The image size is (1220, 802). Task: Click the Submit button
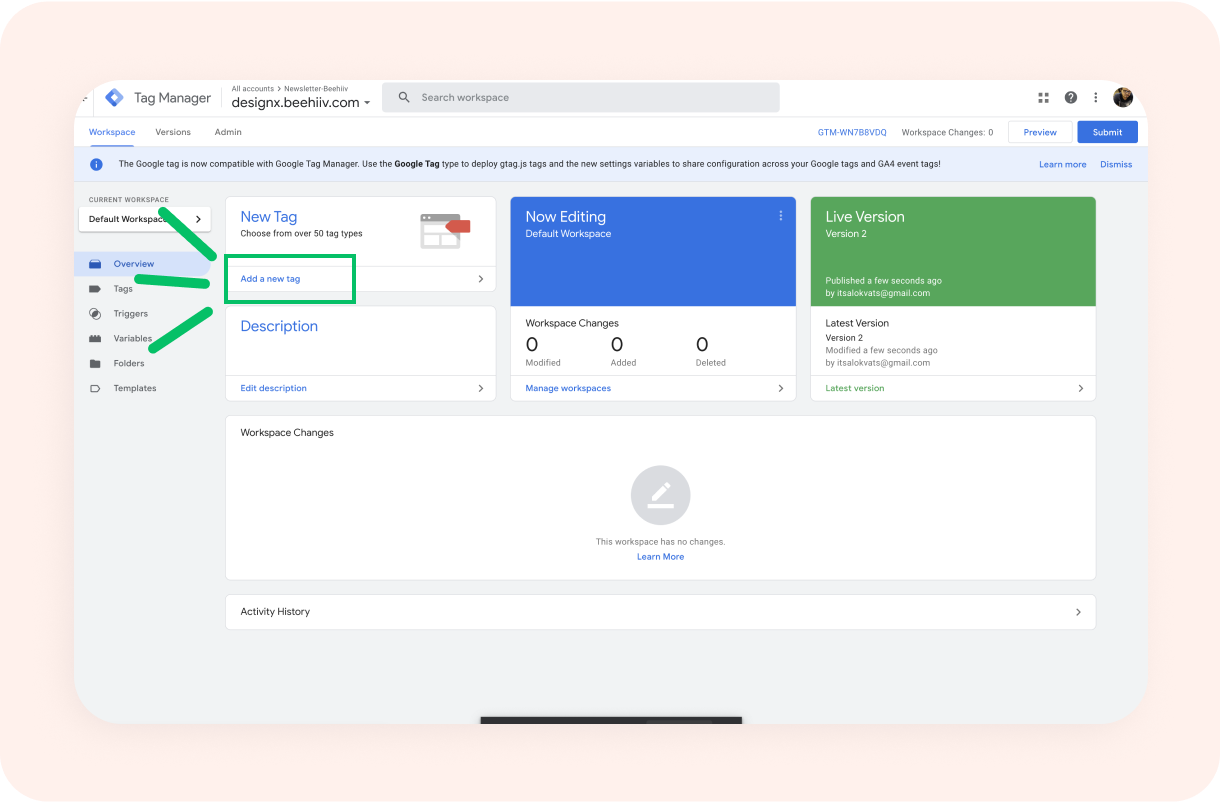pyautogui.click(x=1107, y=132)
